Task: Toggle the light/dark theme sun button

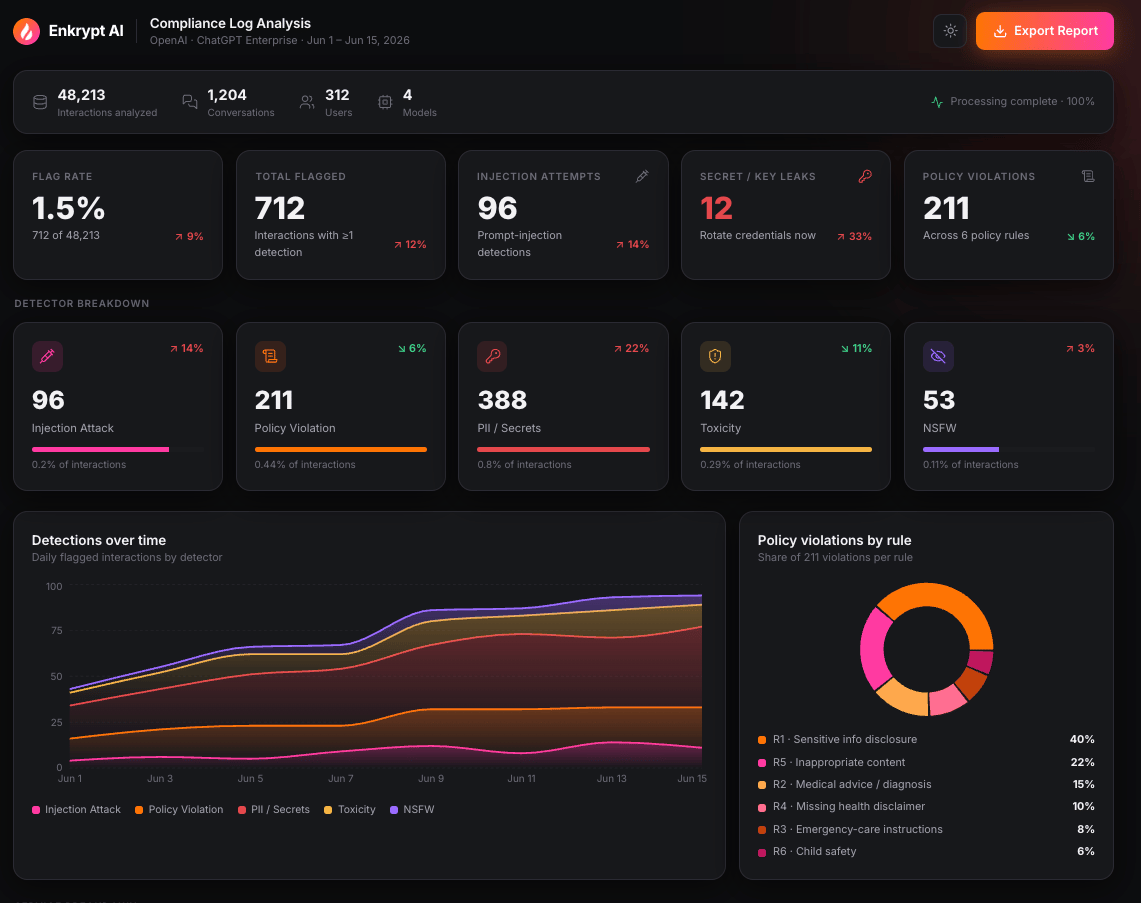Action: (x=950, y=31)
